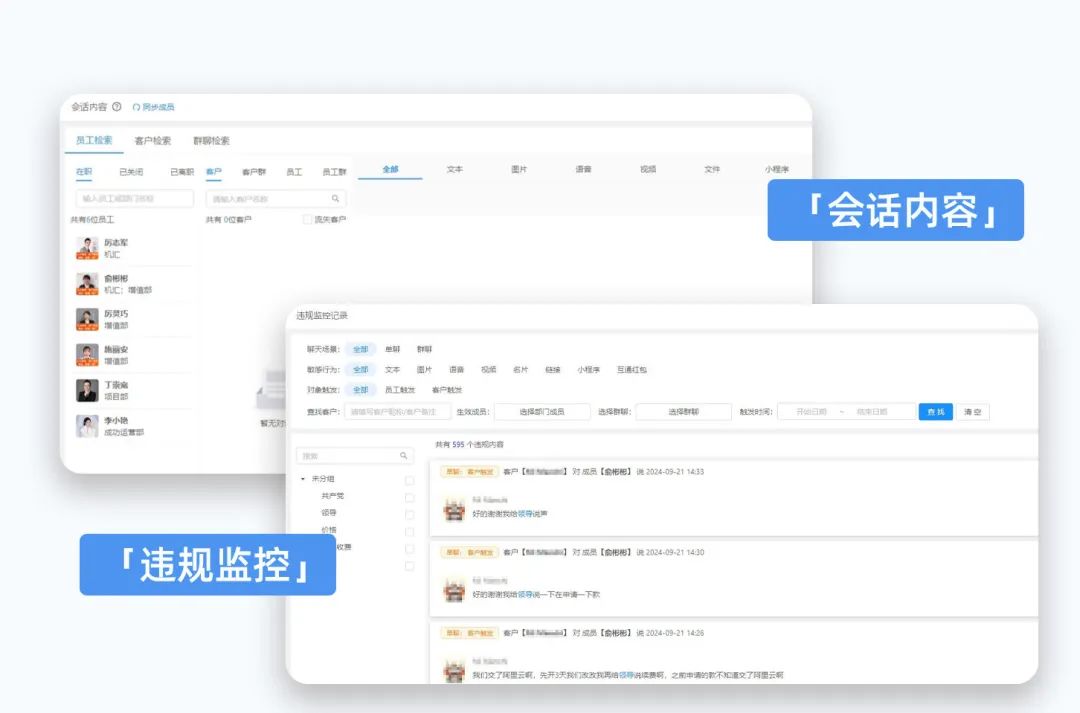This screenshot has width=1080, height=713.
Task: Open the 选择部门成员 selector
Action: pos(542,412)
